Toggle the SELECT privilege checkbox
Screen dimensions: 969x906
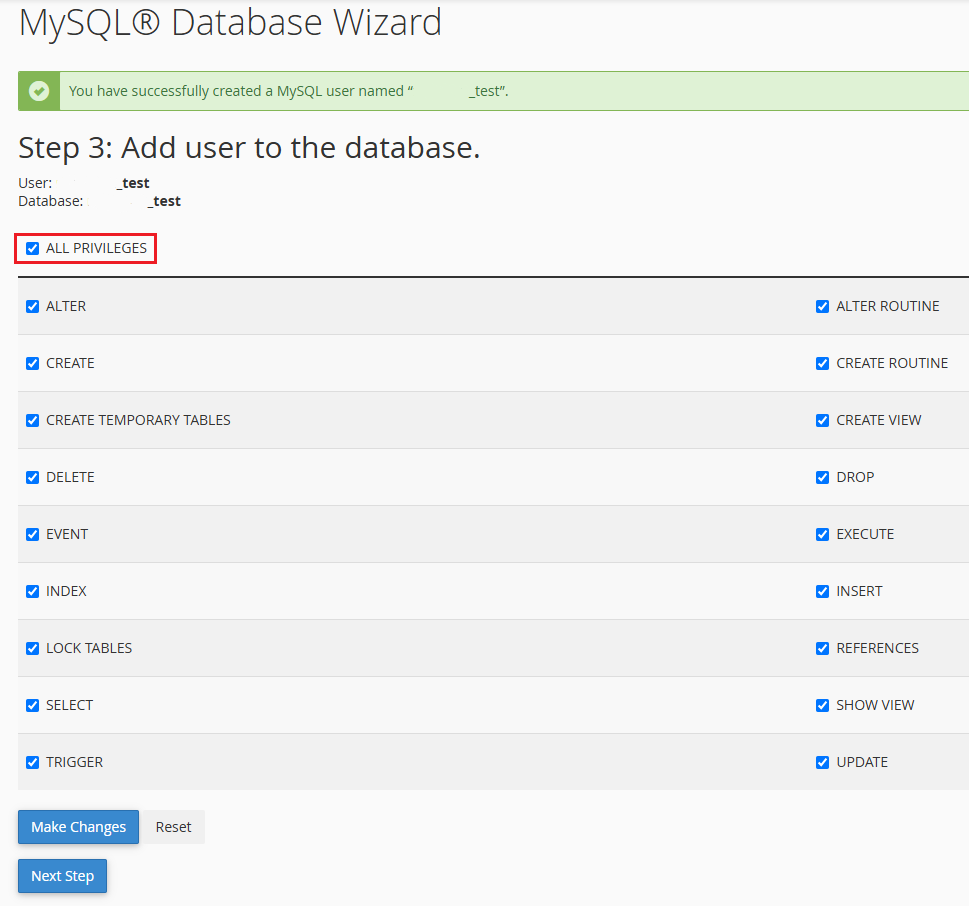33,705
